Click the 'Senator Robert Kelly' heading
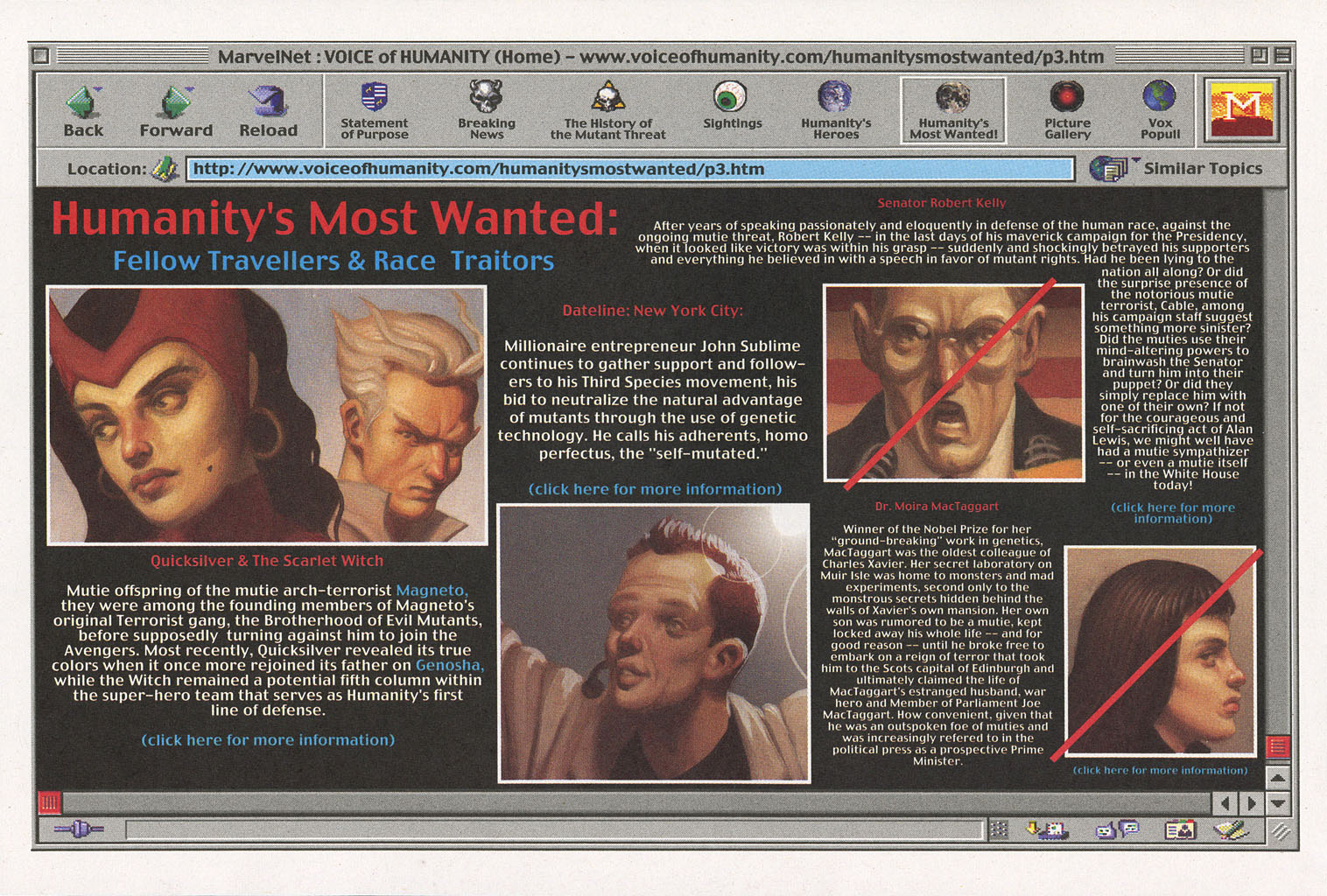1327x896 pixels. coord(942,203)
